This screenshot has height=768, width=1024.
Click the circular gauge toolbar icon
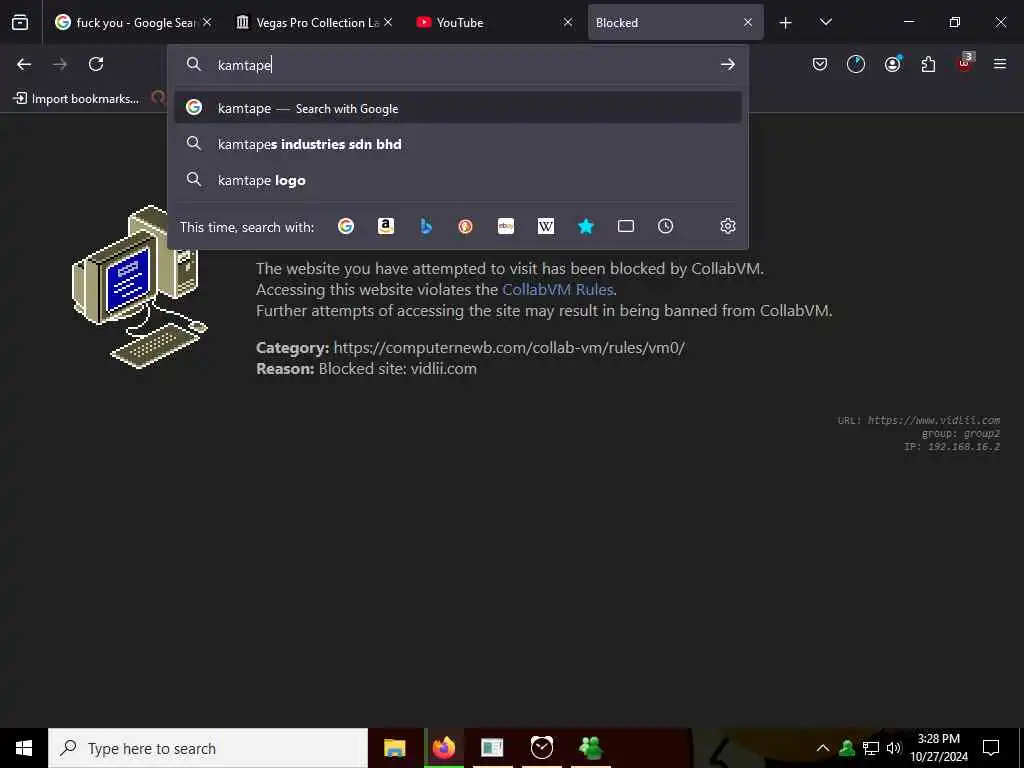pos(856,64)
